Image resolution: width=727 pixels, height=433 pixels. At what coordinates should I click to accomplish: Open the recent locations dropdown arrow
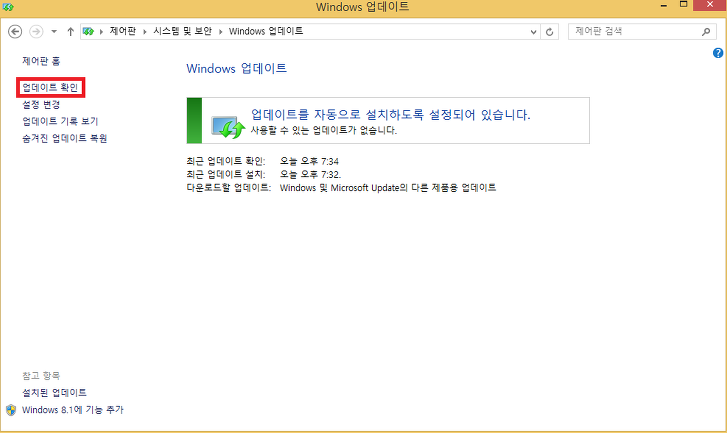point(54,32)
